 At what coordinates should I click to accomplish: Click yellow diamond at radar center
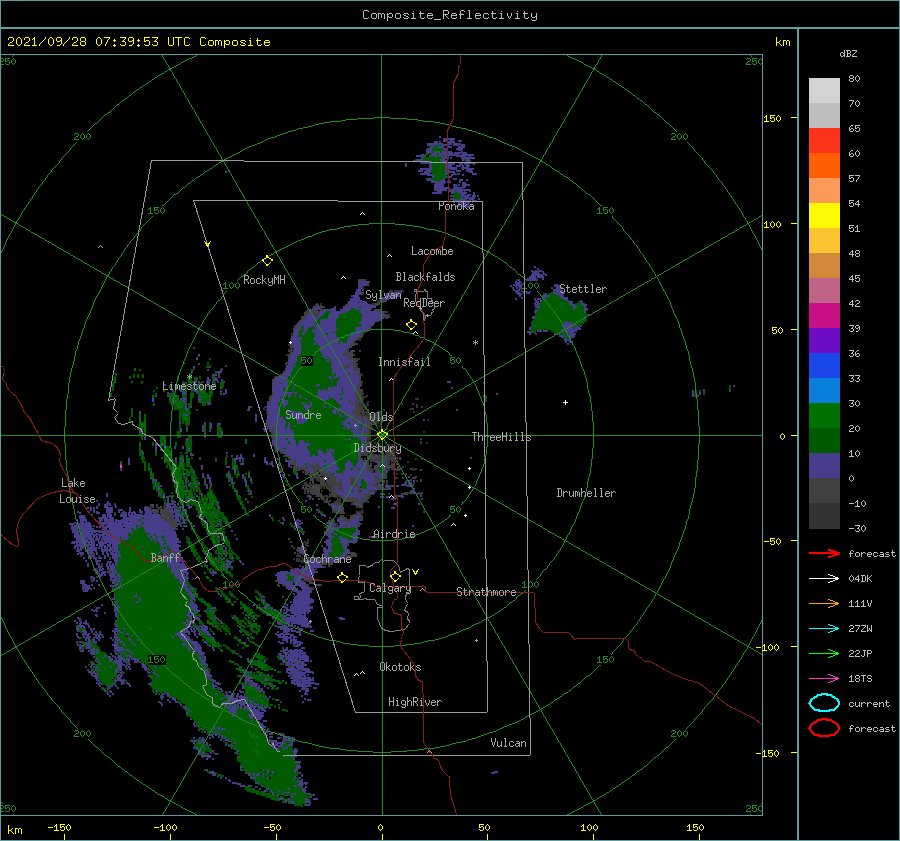coord(382,435)
